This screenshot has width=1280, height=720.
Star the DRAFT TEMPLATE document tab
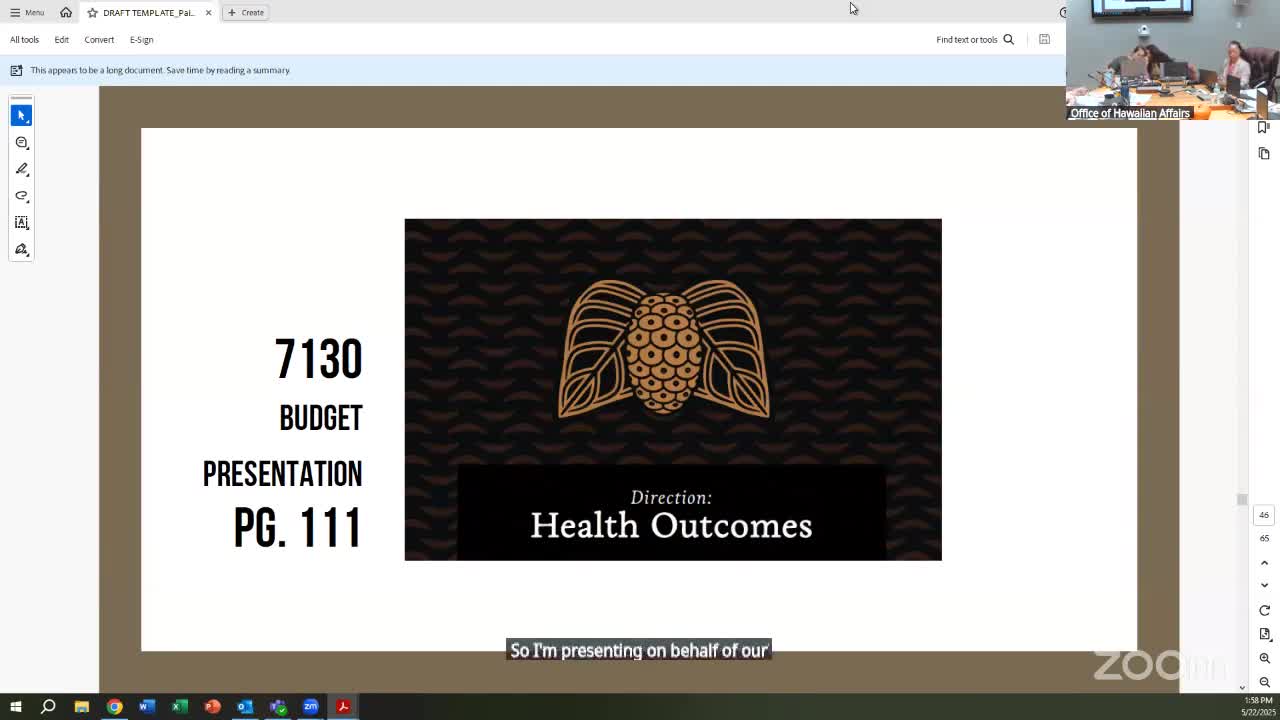pos(92,12)
